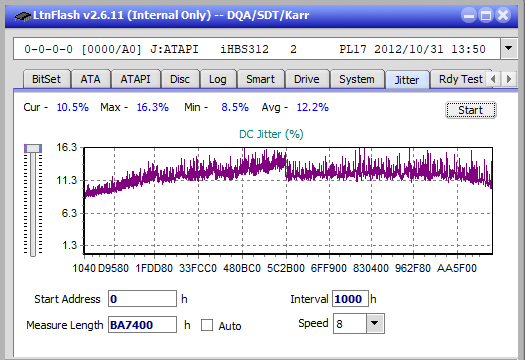This screenshot has width=525, height=360.
Task: Minimize the LtnFlash window
Action: [x=469, y=15]
